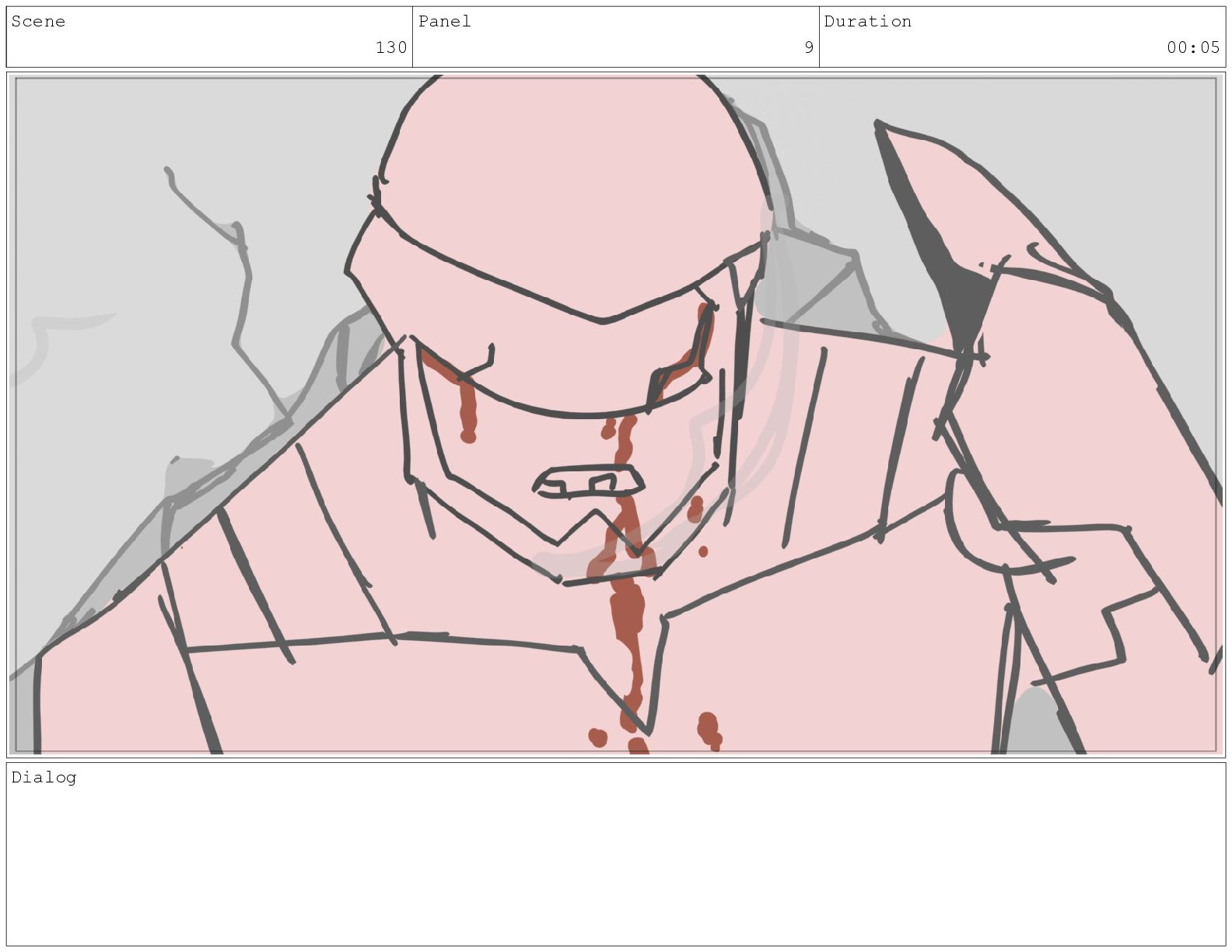The height and width of the screenshot is (952, 1232).
Task: Click the Panel header label
Action: [445, 22]
